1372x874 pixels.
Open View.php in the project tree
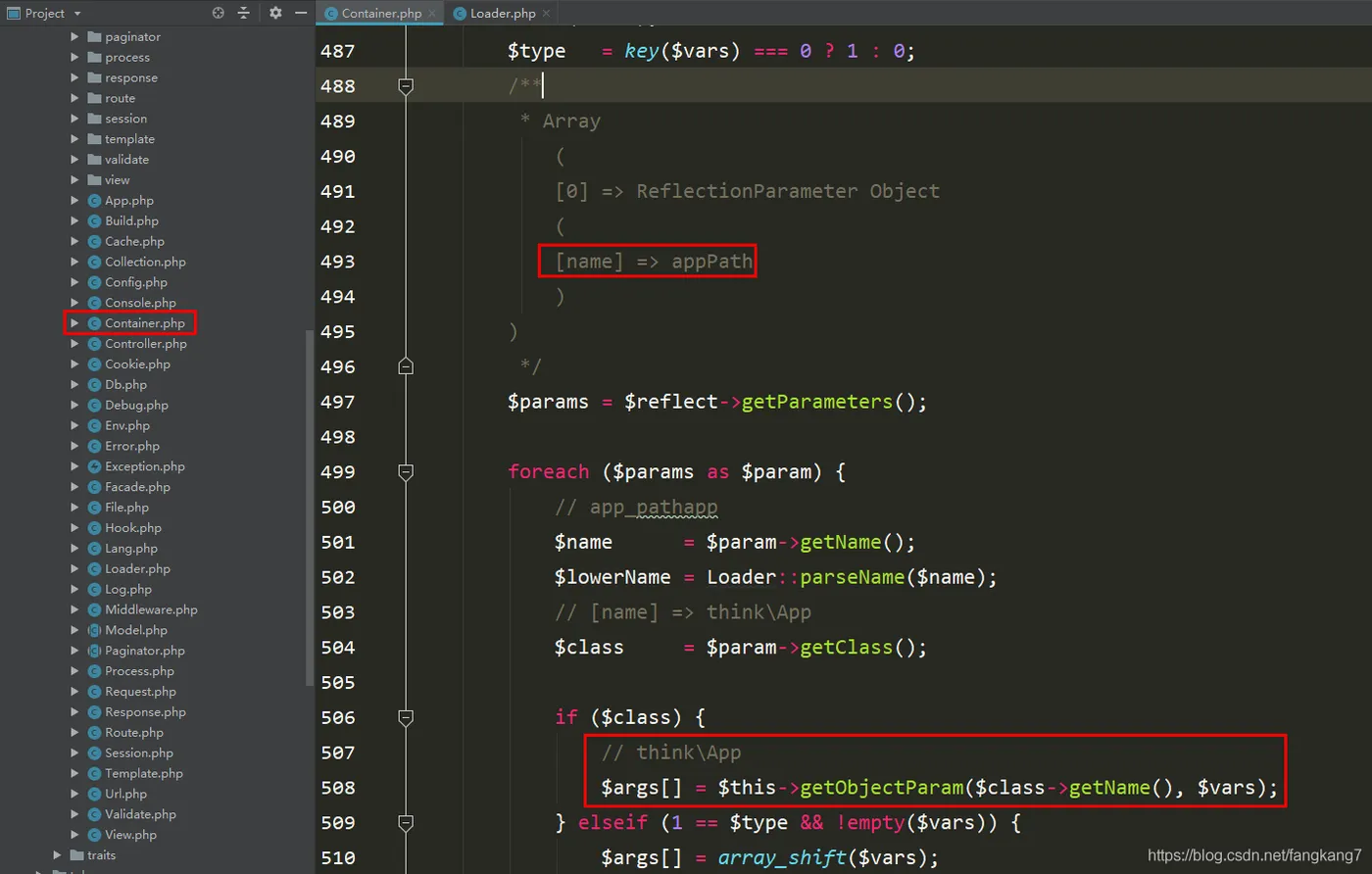(130, 835)
